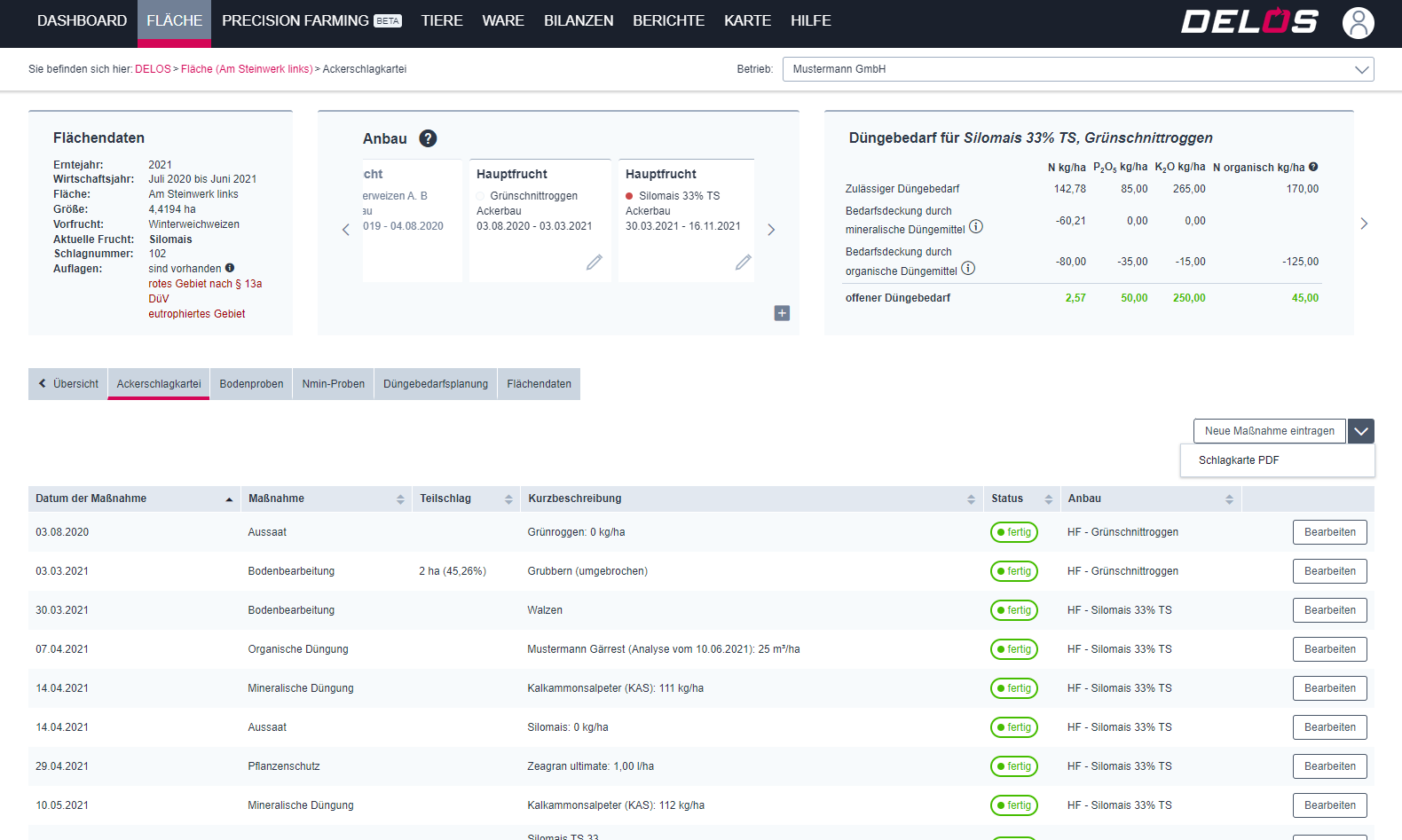This screenshot has height=840, width=1402.
Task: Edit the Grünschnittroggen crop with pencil icon
Action: [x=595, y=262]
